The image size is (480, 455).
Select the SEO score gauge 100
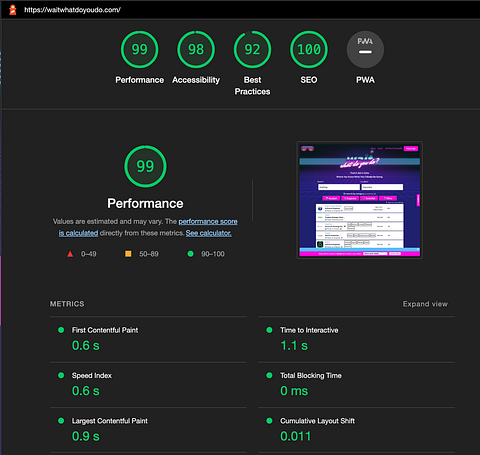(x=309, y=49)
